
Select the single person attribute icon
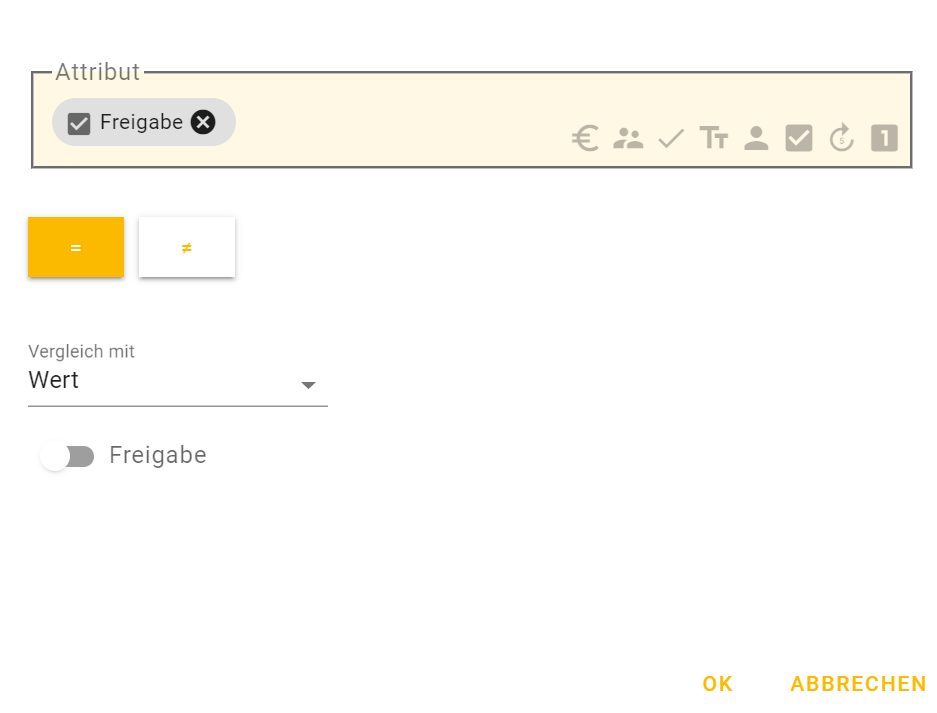click(x=756, y=138)
